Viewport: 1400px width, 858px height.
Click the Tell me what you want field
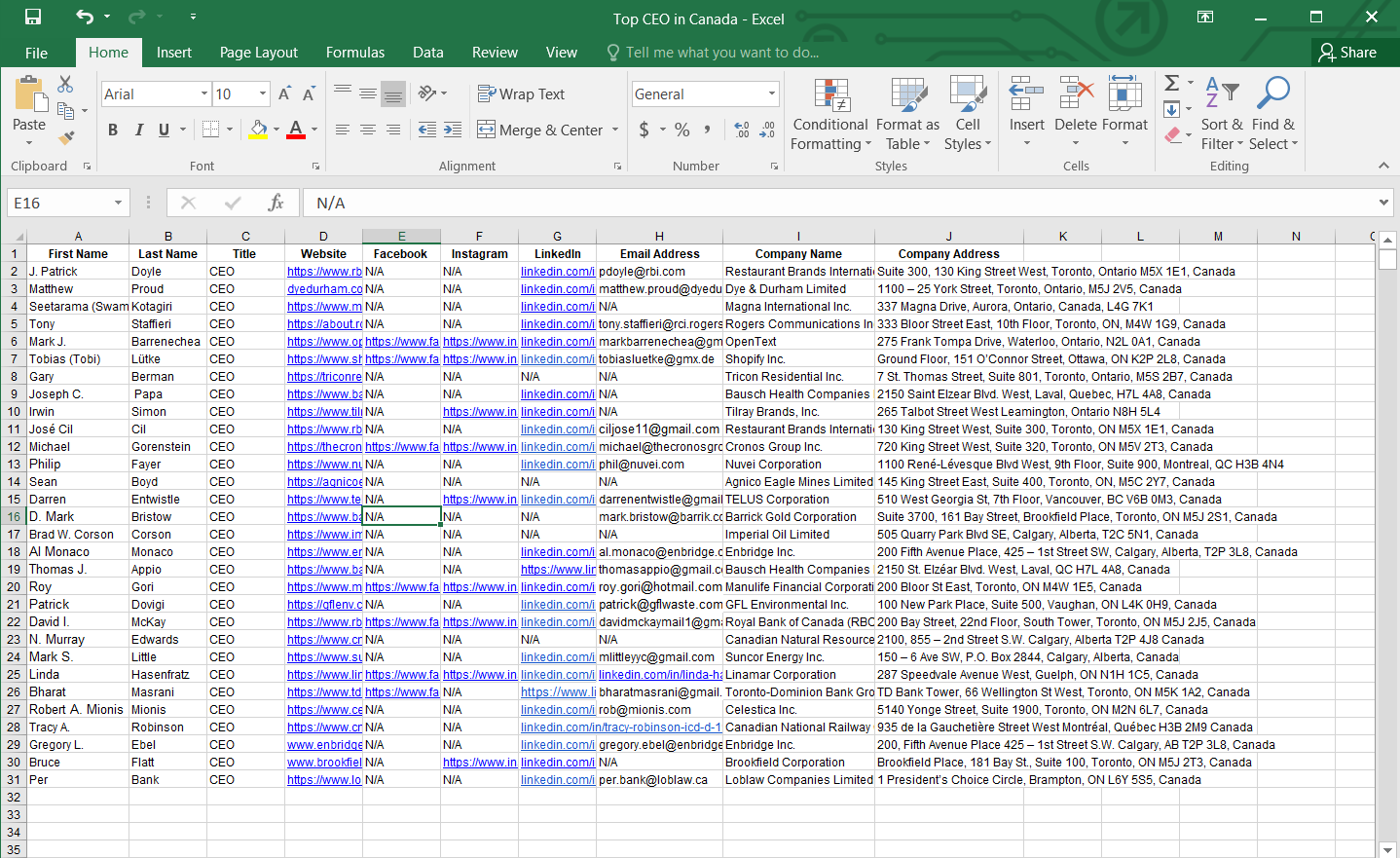point(721,53)
